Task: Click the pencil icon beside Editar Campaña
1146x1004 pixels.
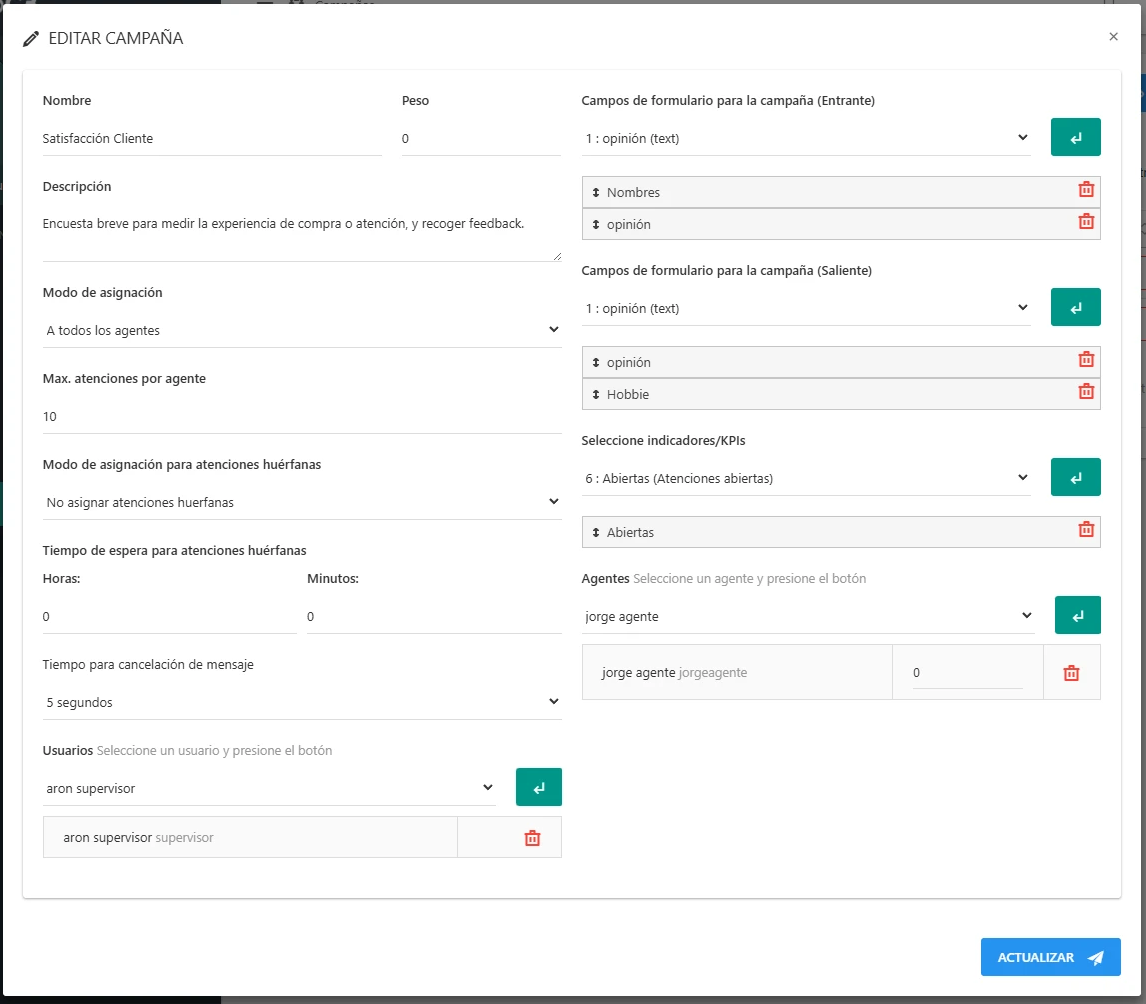Action: pos(31,39)
